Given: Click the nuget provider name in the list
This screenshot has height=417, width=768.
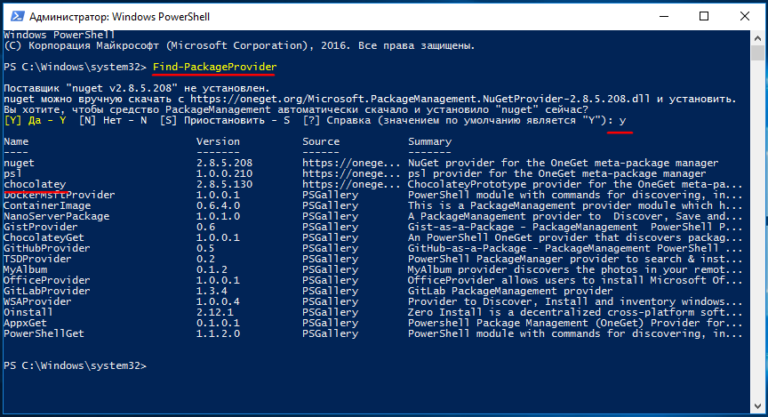Looking at the screenshot, I should coord(19,162).
